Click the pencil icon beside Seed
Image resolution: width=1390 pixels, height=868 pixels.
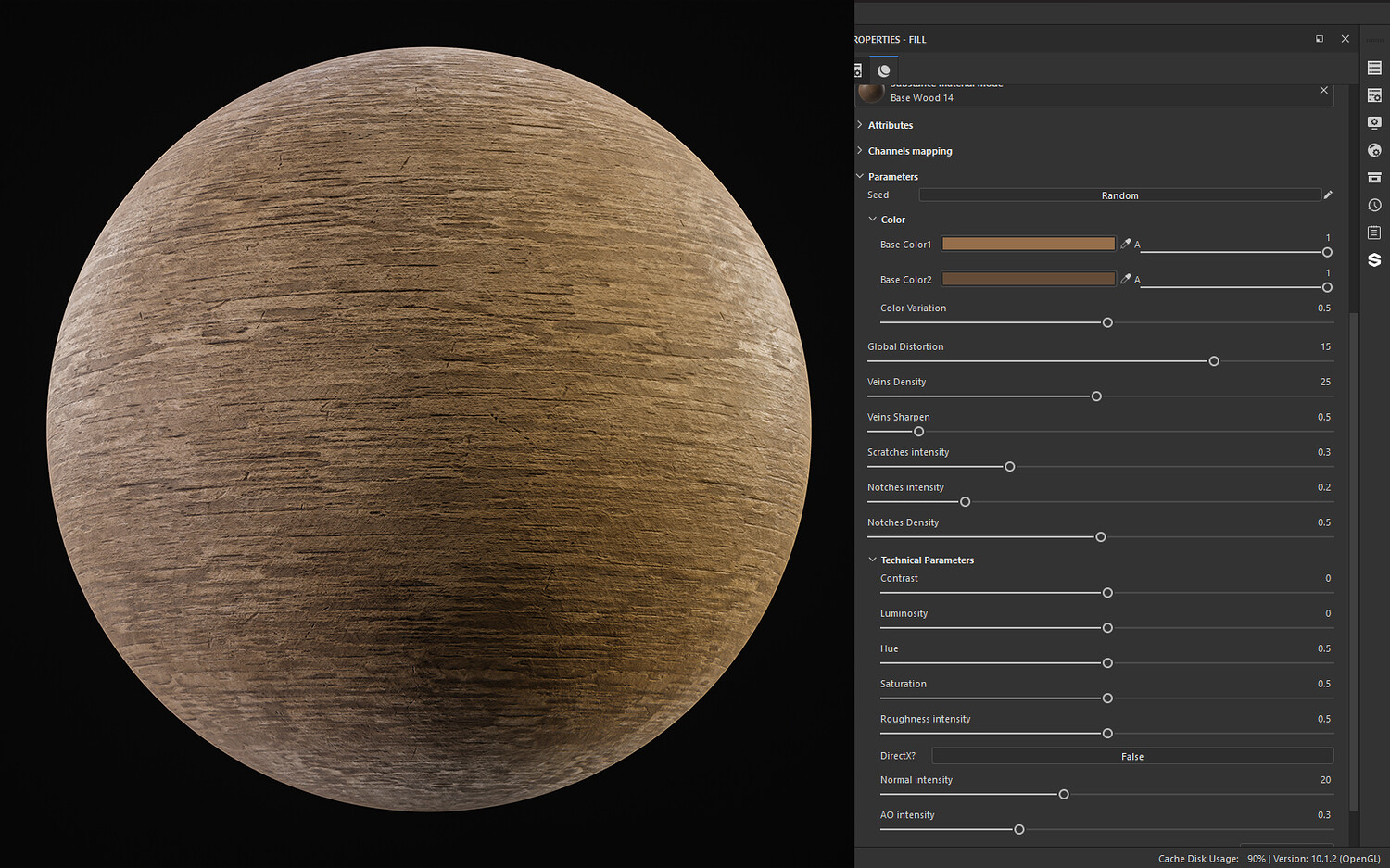coord(1328,195)
